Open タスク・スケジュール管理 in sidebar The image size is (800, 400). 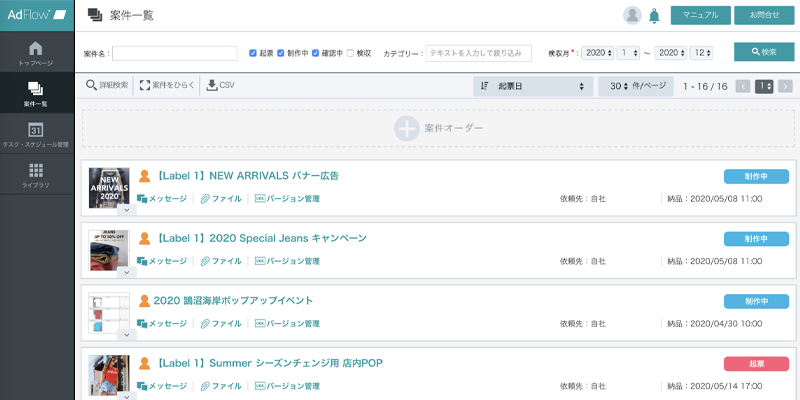point(37,134)
